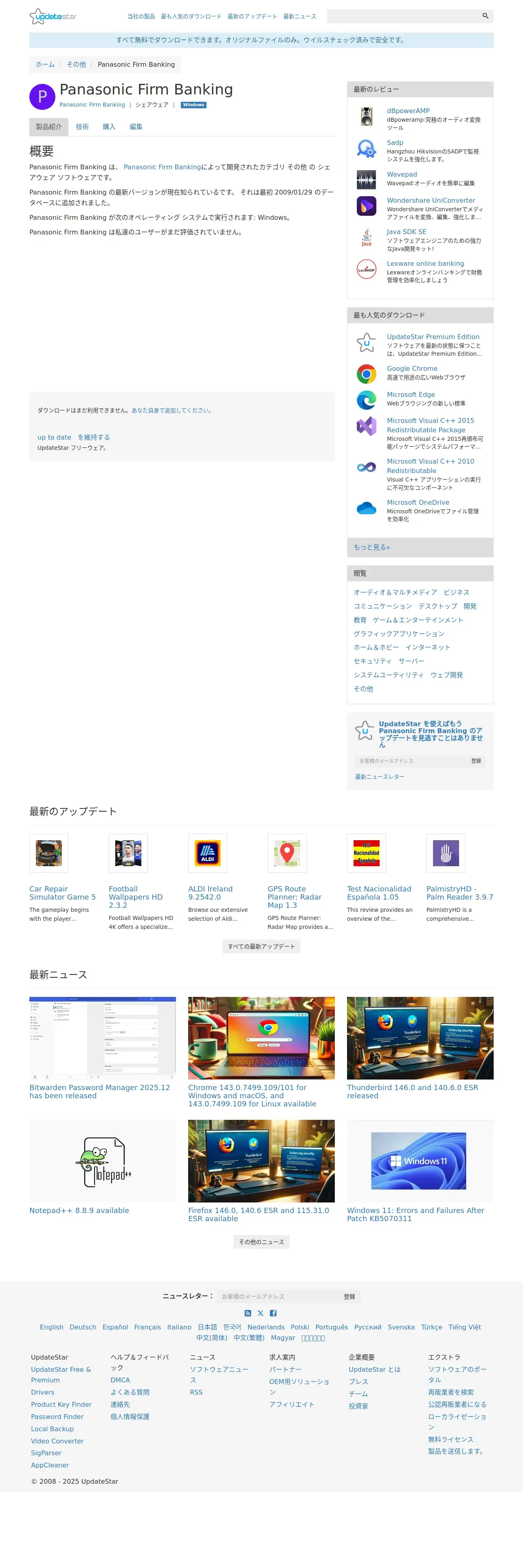
Task: Click すべての最新アップデート button
Action: (x=261, y=946)
